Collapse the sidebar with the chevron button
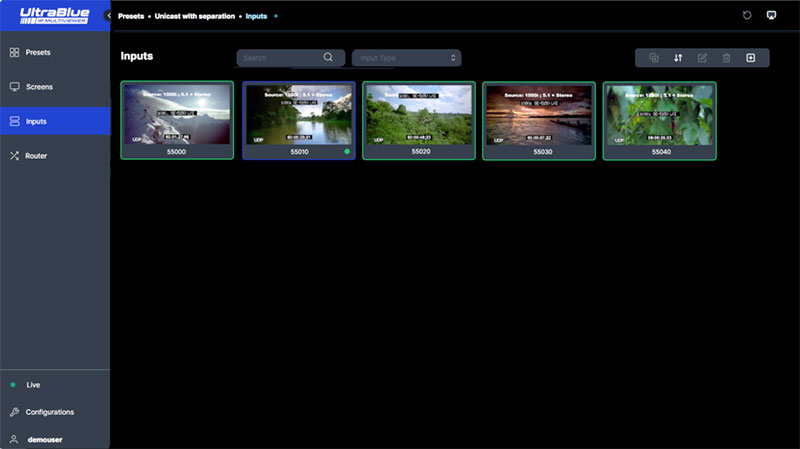Image resolution: width=800 pixels, height=449 pixels. [108, 16]
